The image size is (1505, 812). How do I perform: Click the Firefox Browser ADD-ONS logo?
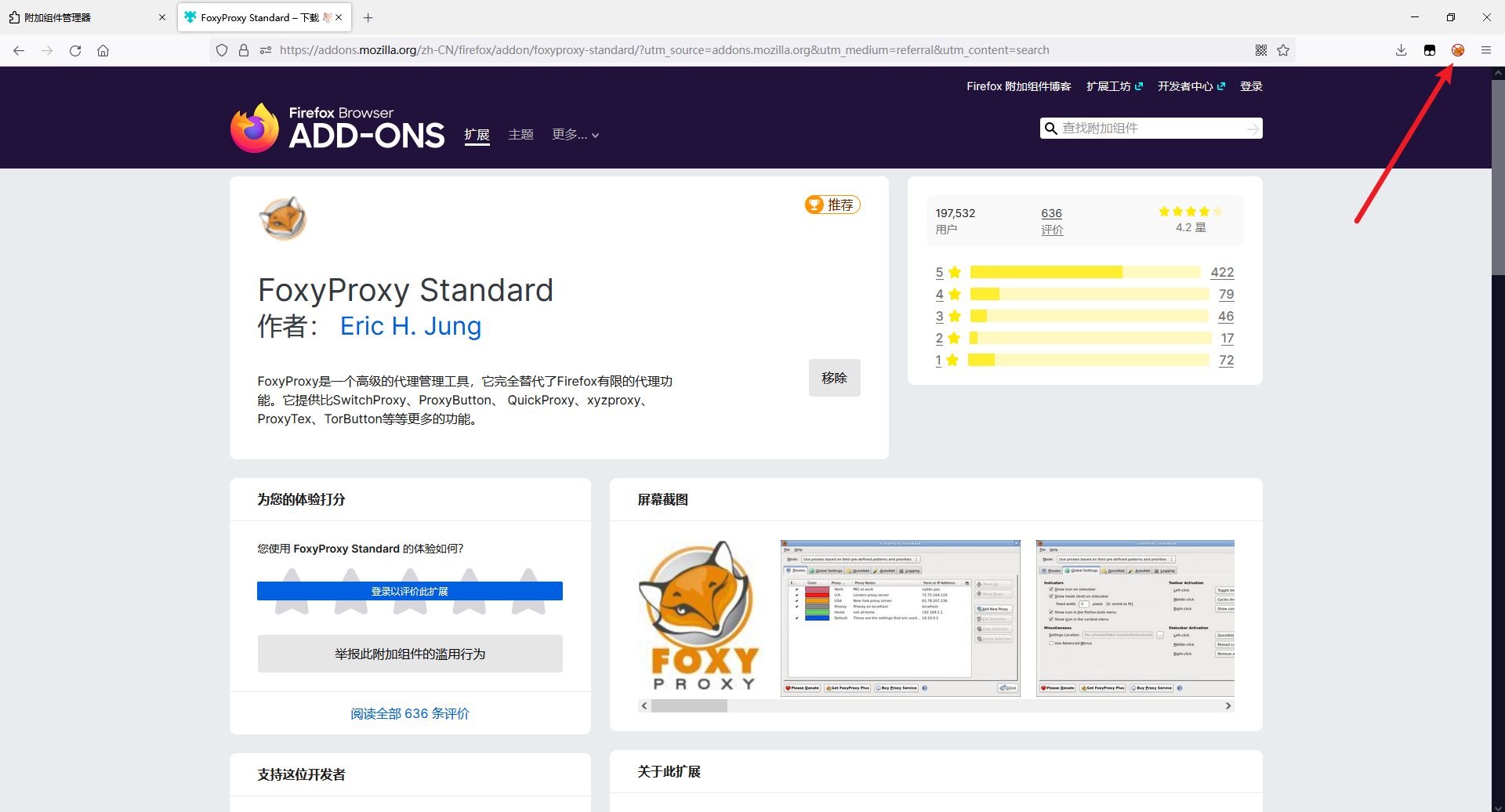point(338,128)
